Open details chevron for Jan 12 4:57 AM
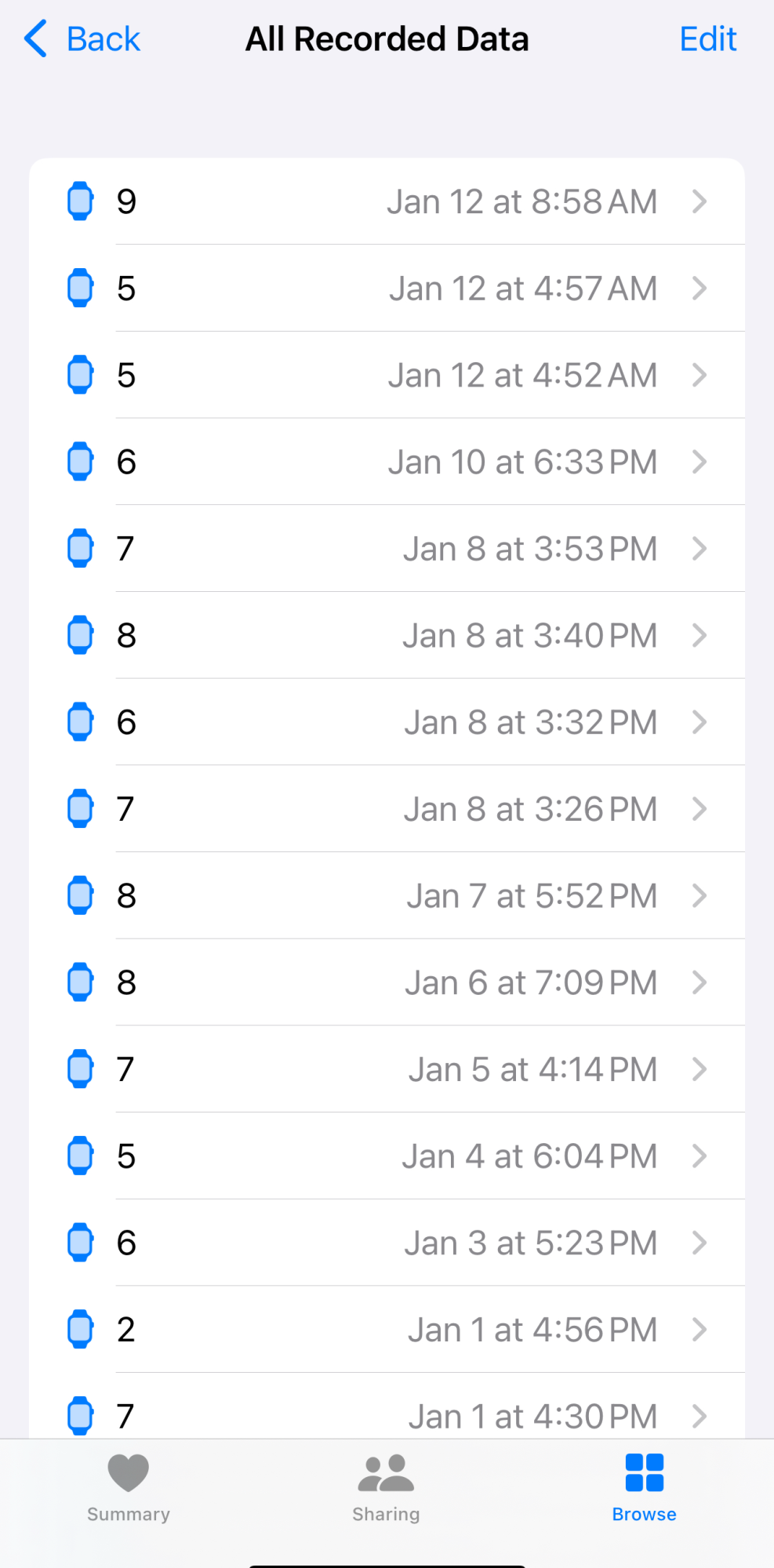 [x=700, y=289]
